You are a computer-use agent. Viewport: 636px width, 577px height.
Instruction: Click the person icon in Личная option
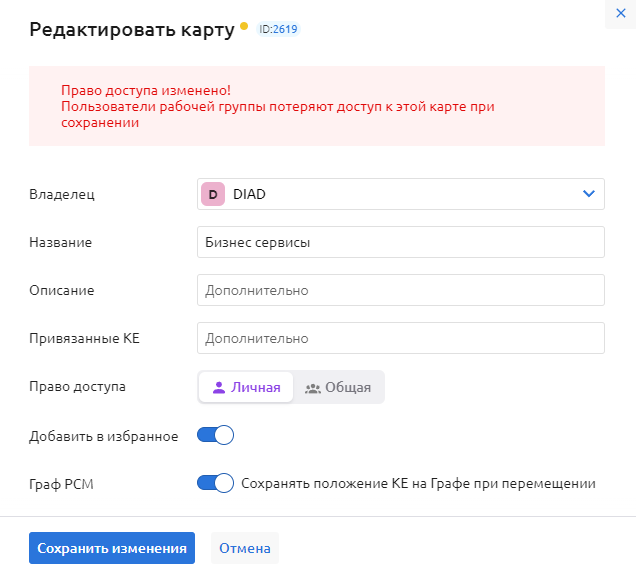click(220, 388)
